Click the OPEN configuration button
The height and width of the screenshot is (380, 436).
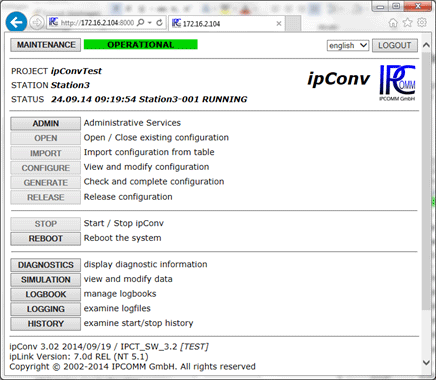coord(46,138)
